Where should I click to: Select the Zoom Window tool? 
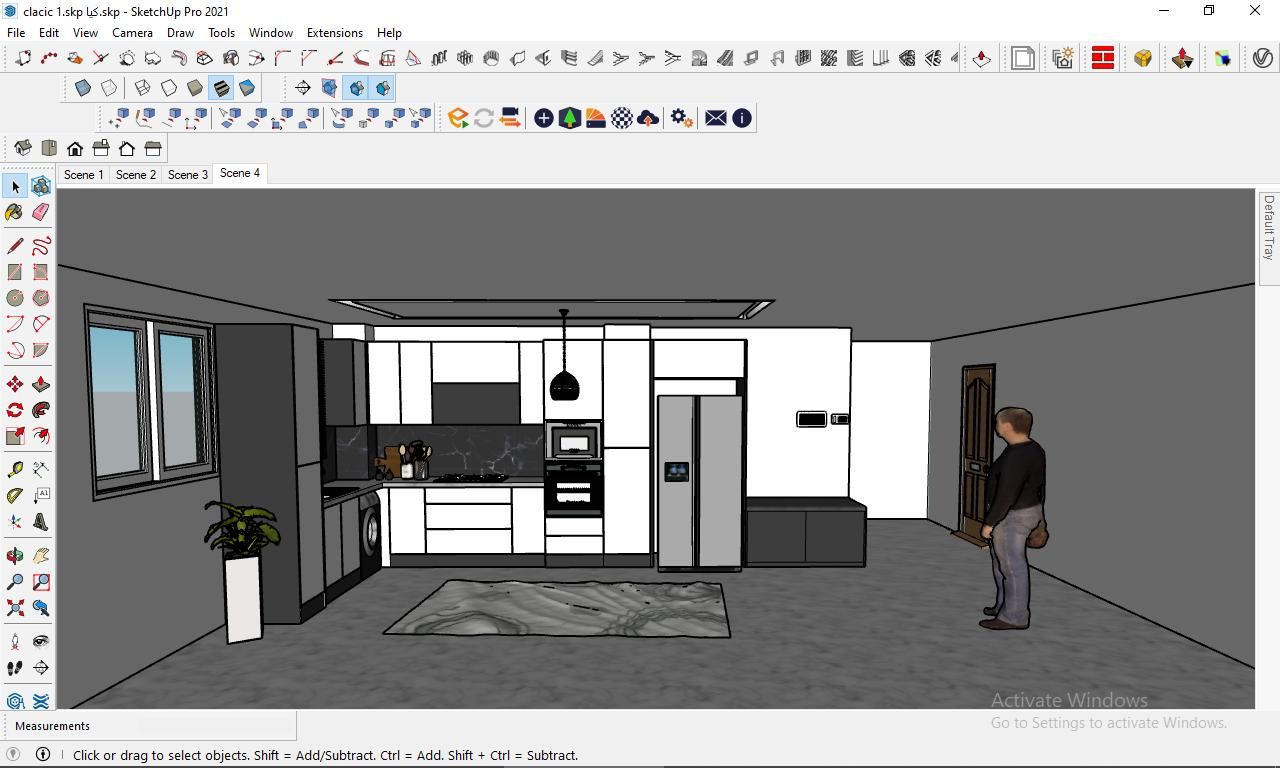click(41, 582)
